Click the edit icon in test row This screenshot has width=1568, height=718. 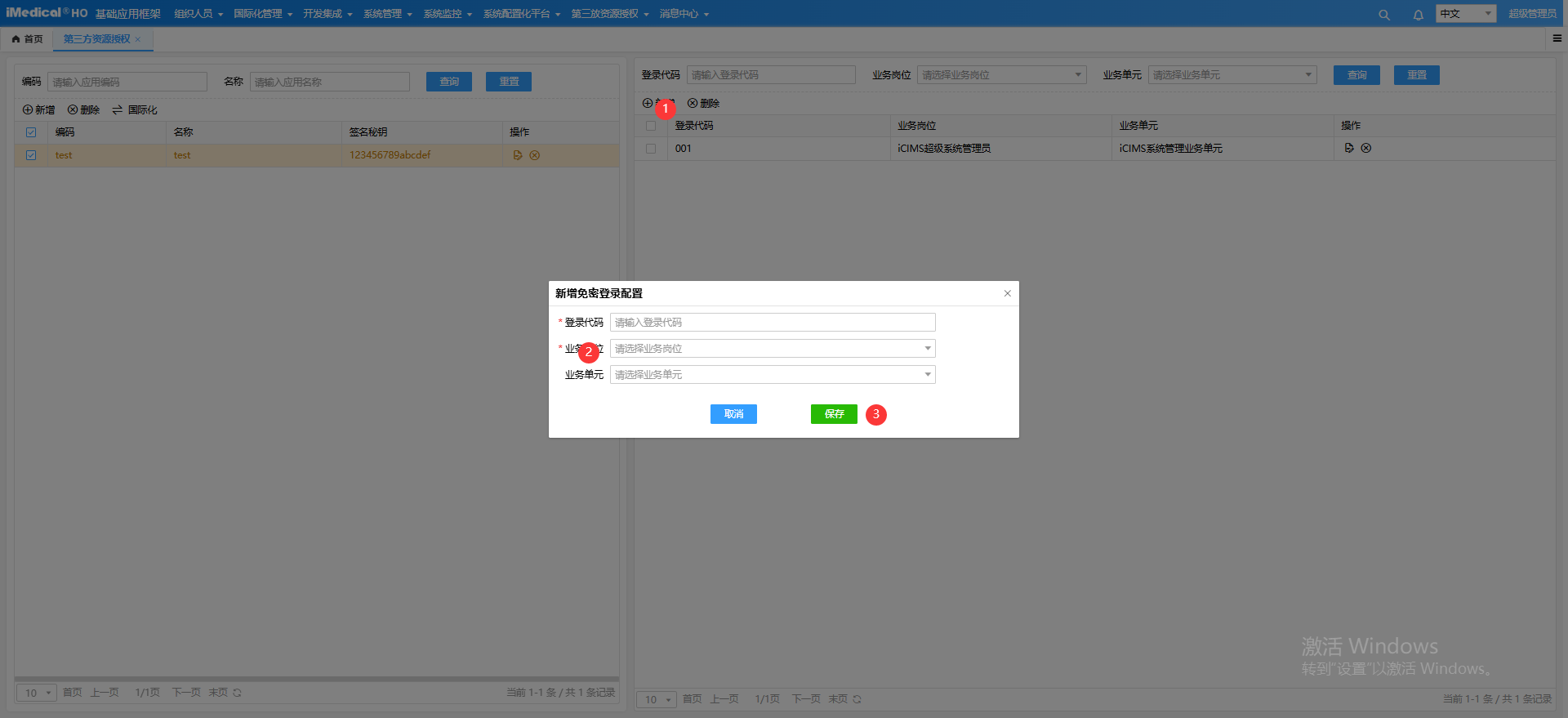pyautogui.click(x=518, y=155)
